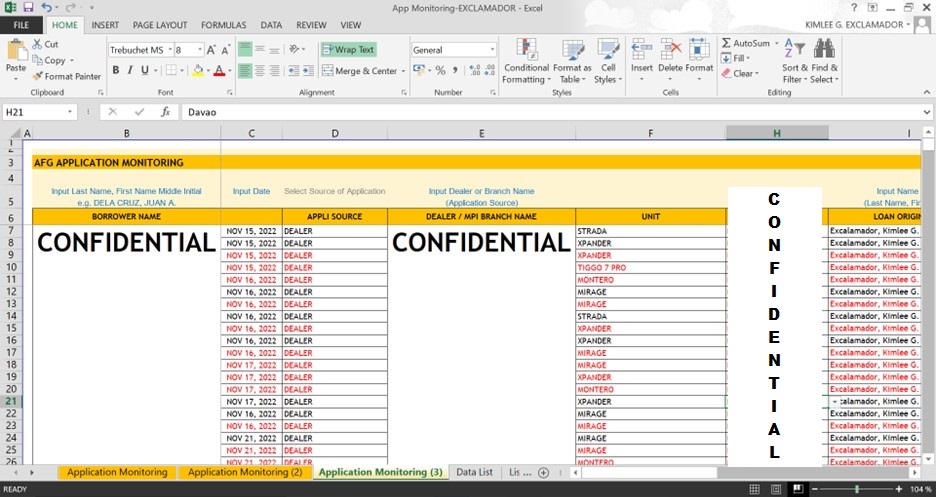Screen dimensions: 936x497
Task: Click the Insert Function fx button
Action: (166, 112)
